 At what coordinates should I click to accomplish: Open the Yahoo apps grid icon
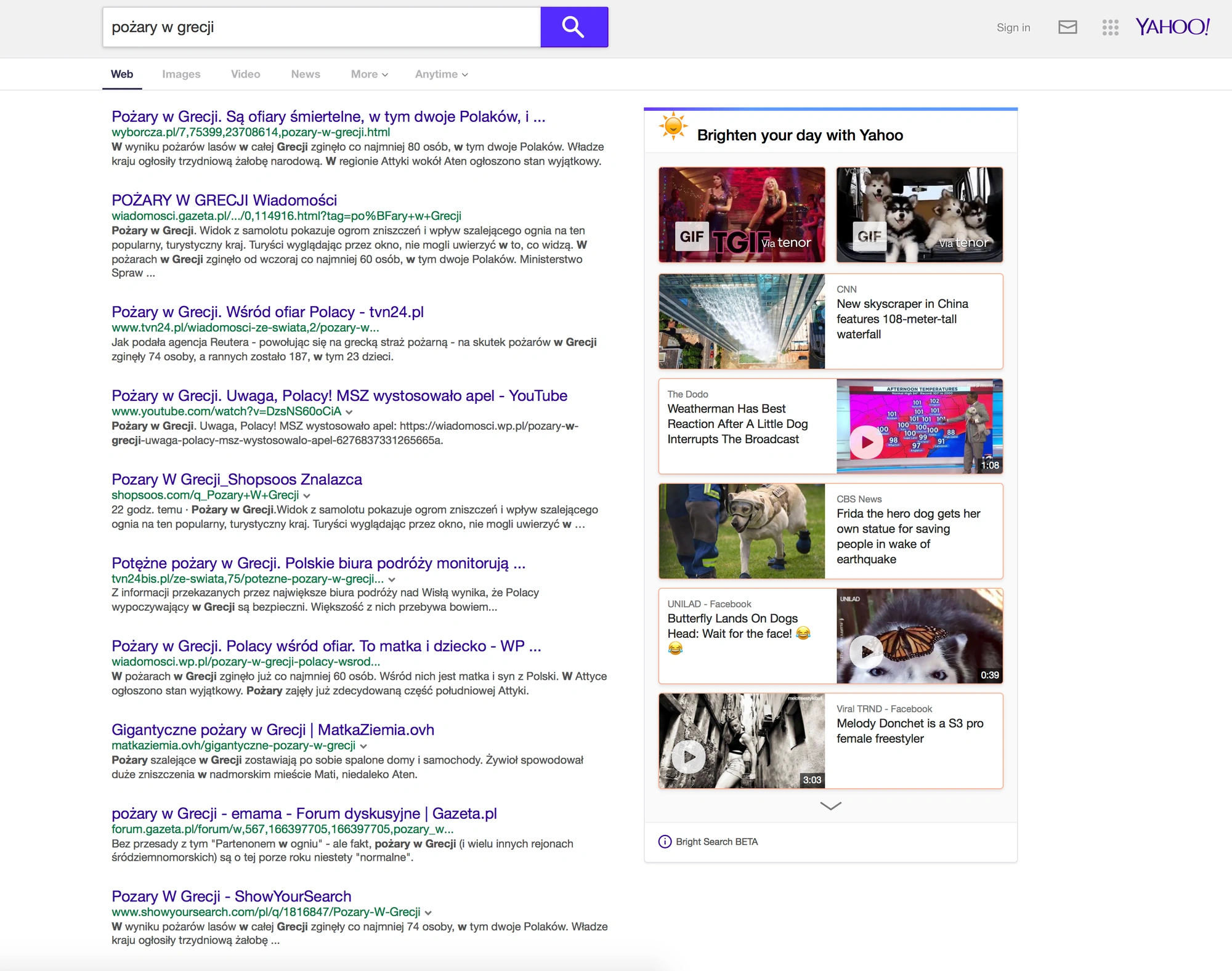(x=1110, y=27)
